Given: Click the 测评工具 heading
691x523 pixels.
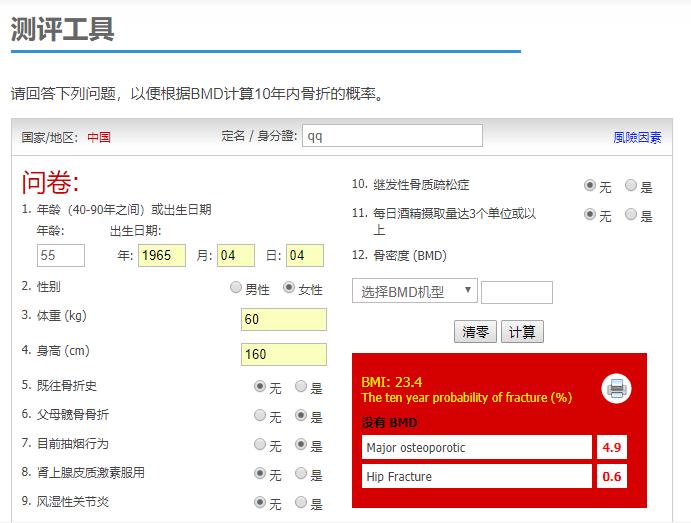Looking at the screenshot, I should (x=62, y=29).
